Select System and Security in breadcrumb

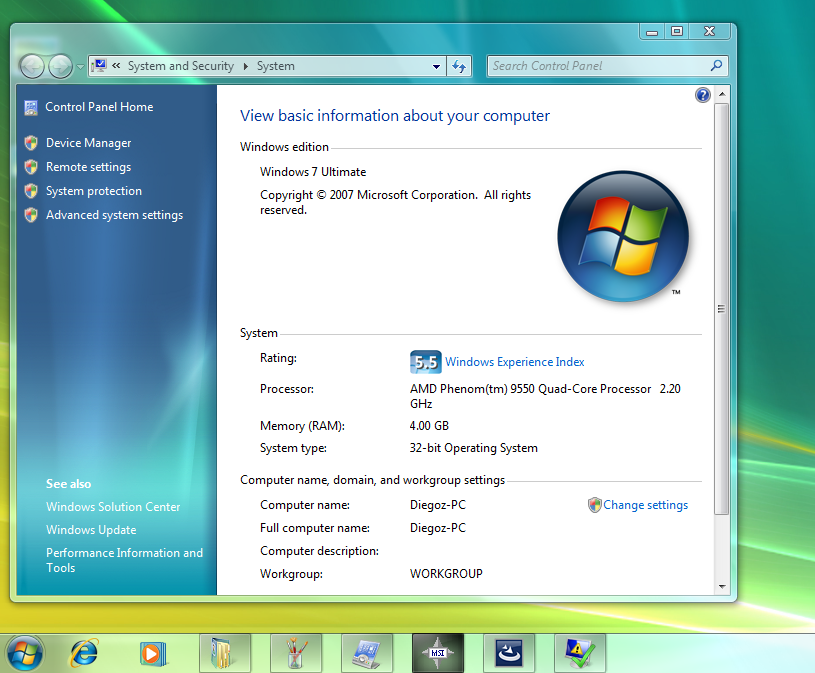click(180, 66)
